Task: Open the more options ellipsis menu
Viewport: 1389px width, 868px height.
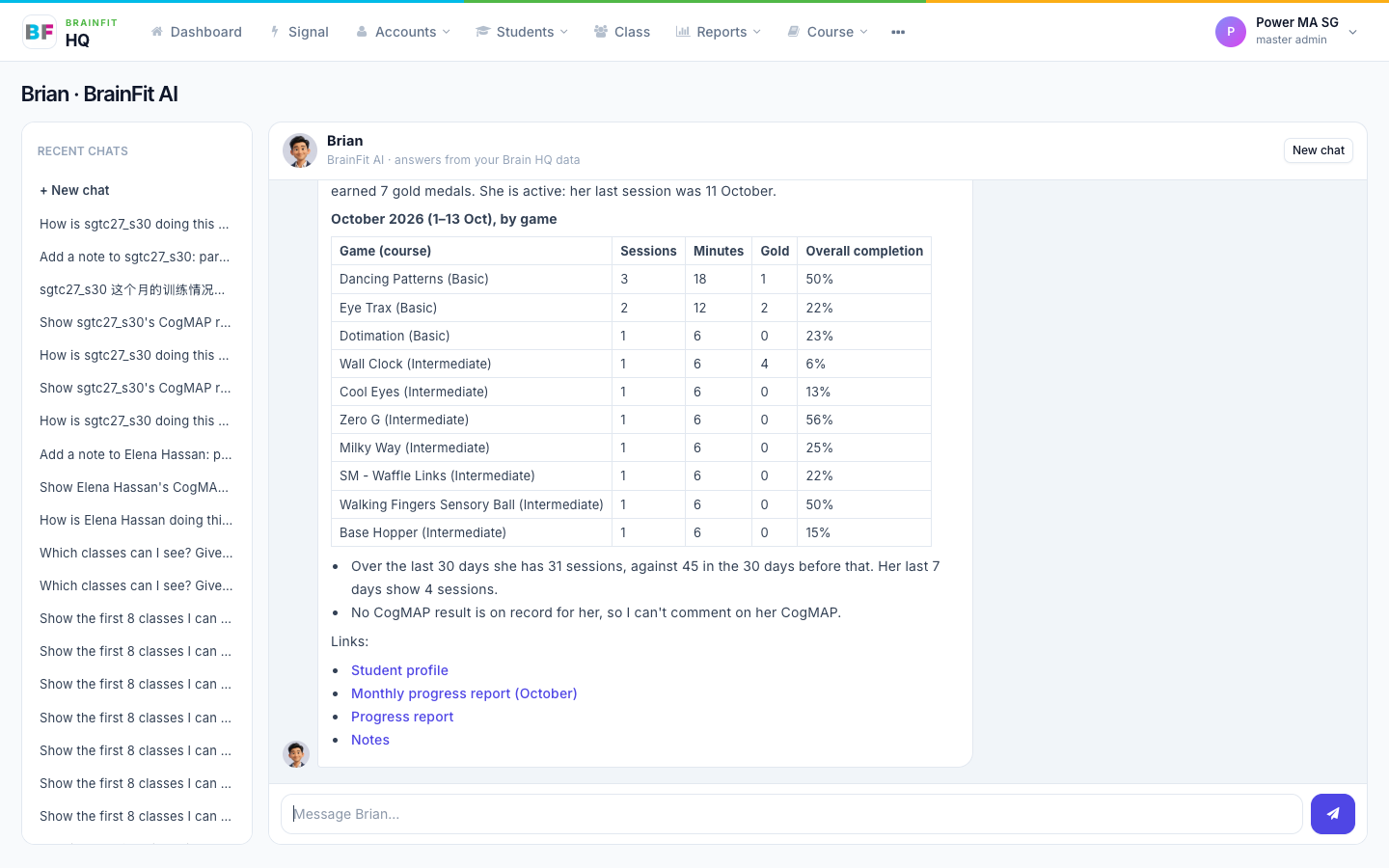Action: click(898, 32)
